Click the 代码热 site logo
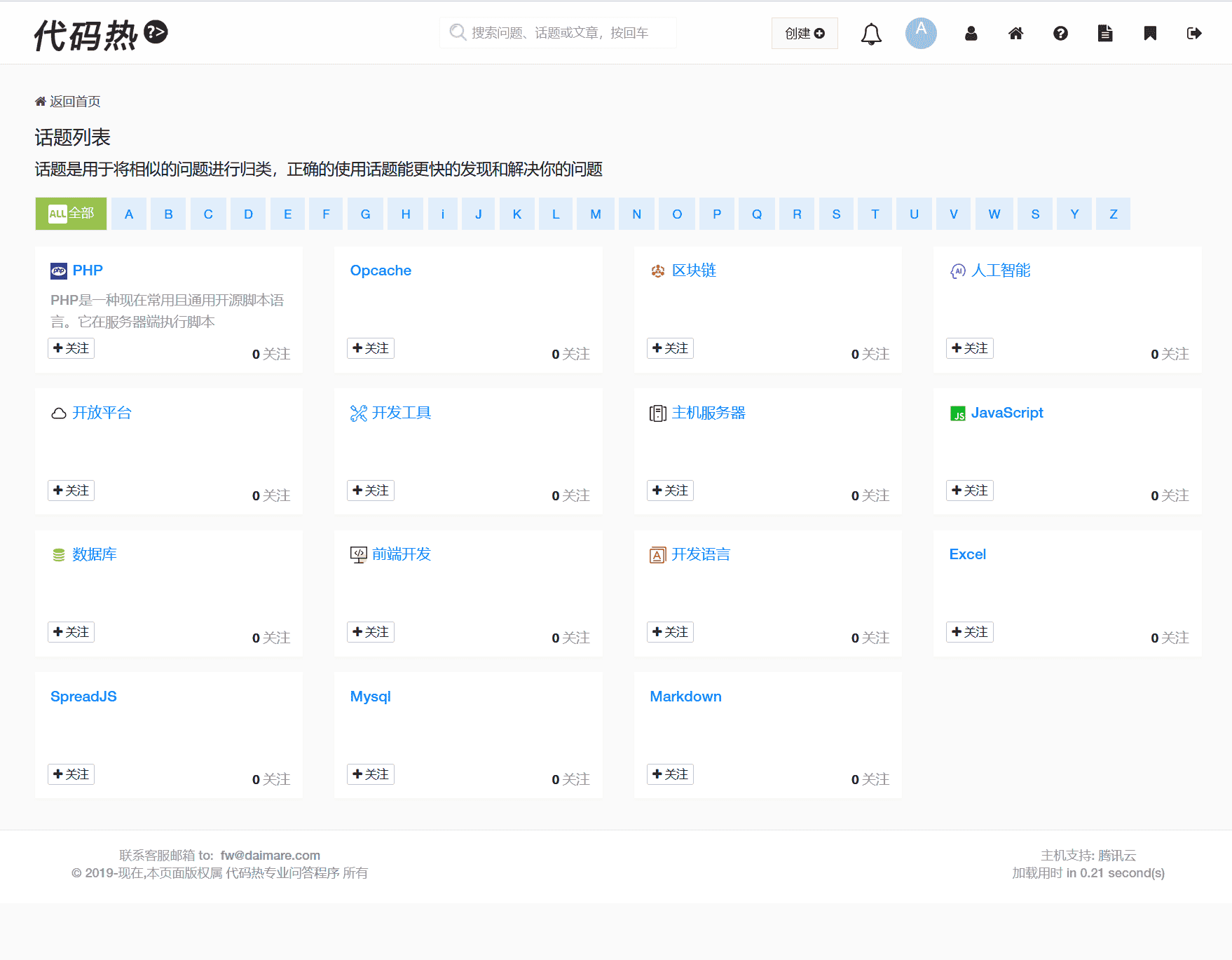 pos(101,34)
